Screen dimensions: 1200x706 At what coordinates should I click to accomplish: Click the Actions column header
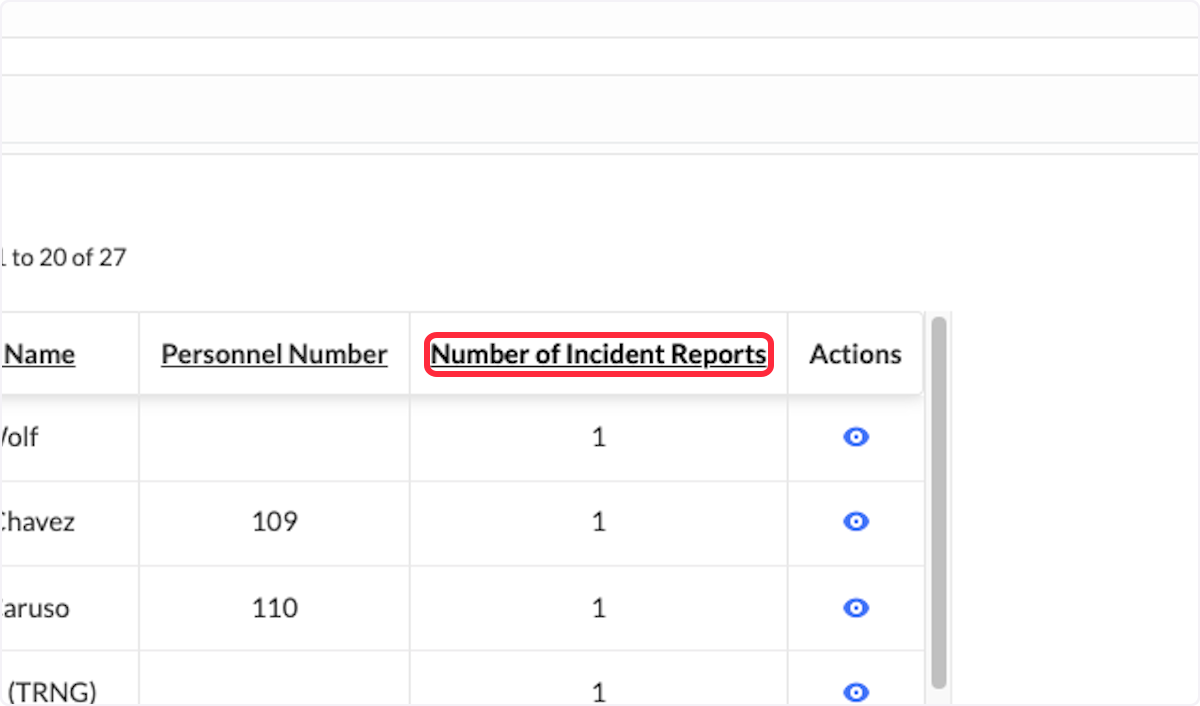(855, 354)
